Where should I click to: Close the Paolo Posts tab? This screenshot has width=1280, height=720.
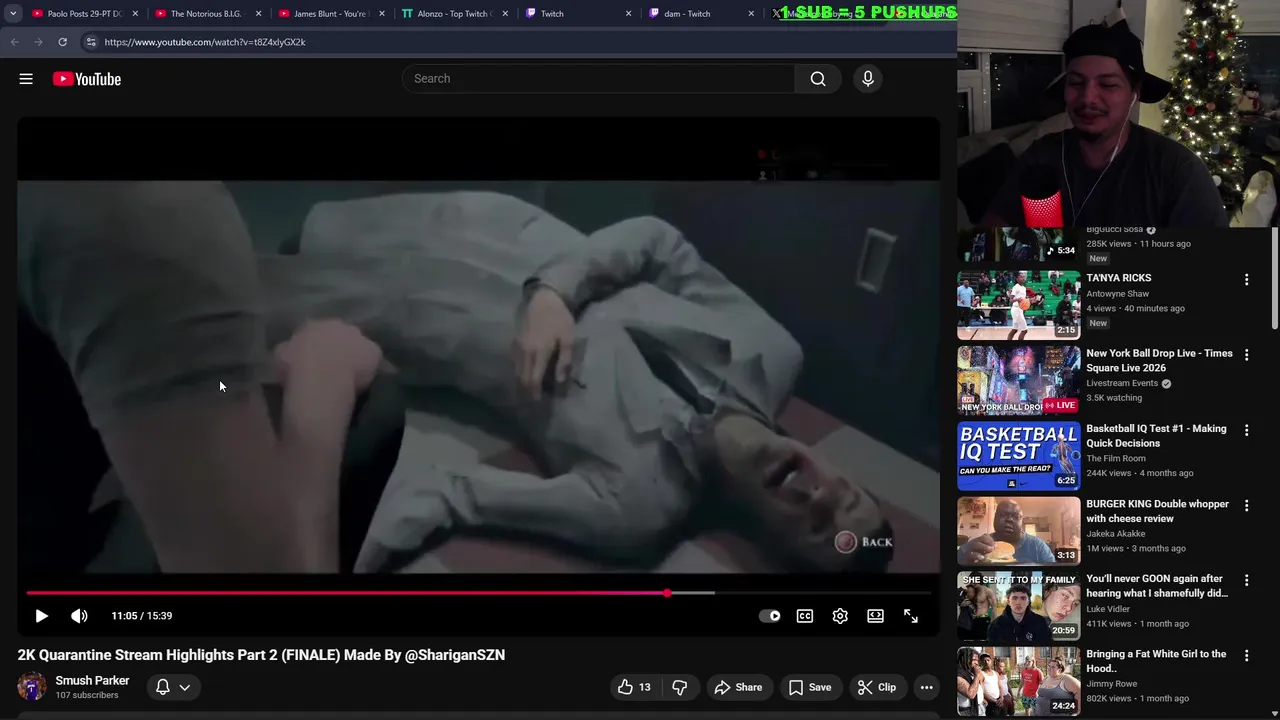pos(135,14)
